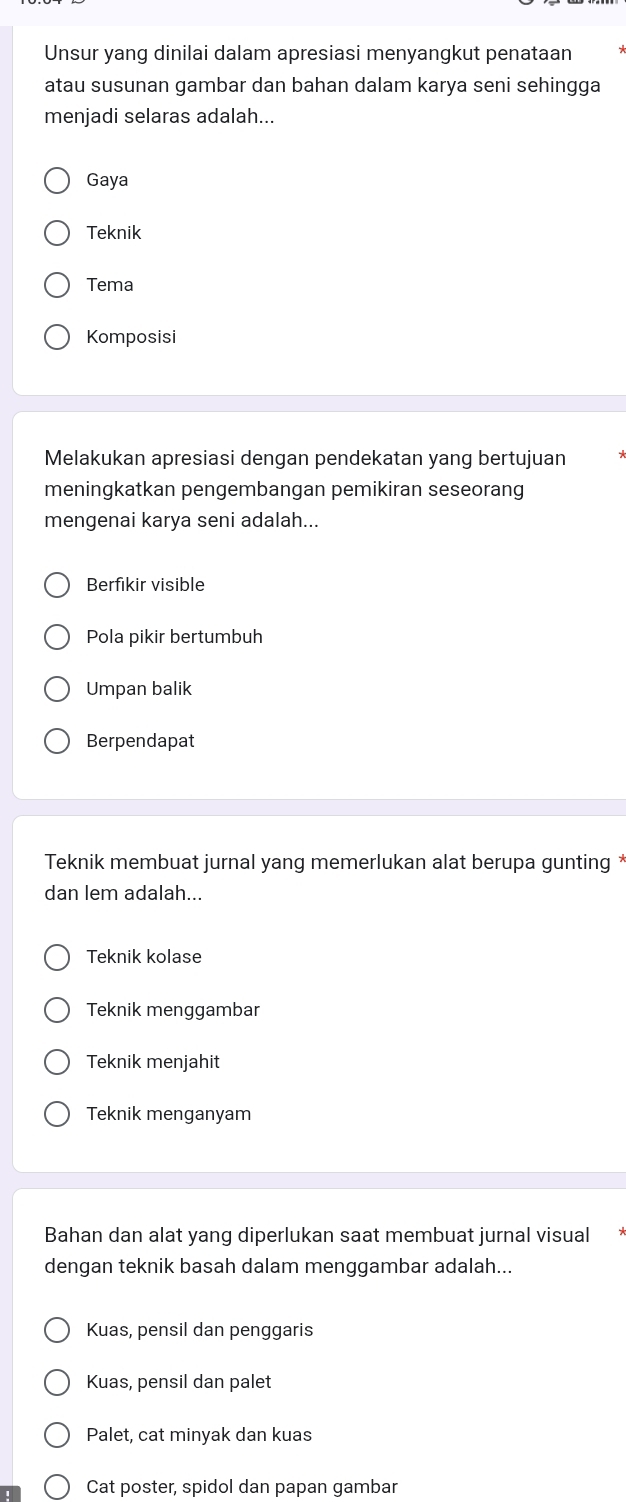Select the Gaya radio option
Image resolution: width=626 pixels, height=1502 pixels.
pos(57,181)
